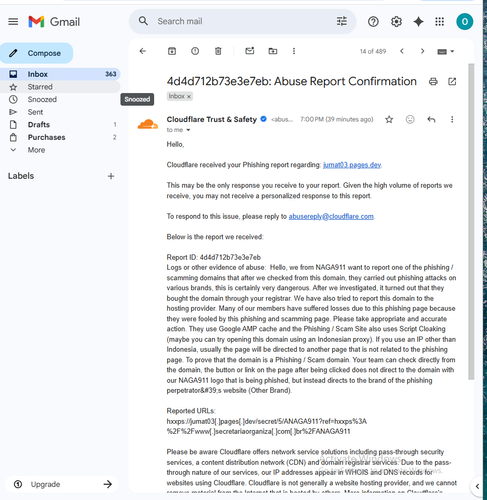Screen dimensions: 487x500
Task: Show side panel chevron
Action: coord(477,486)
